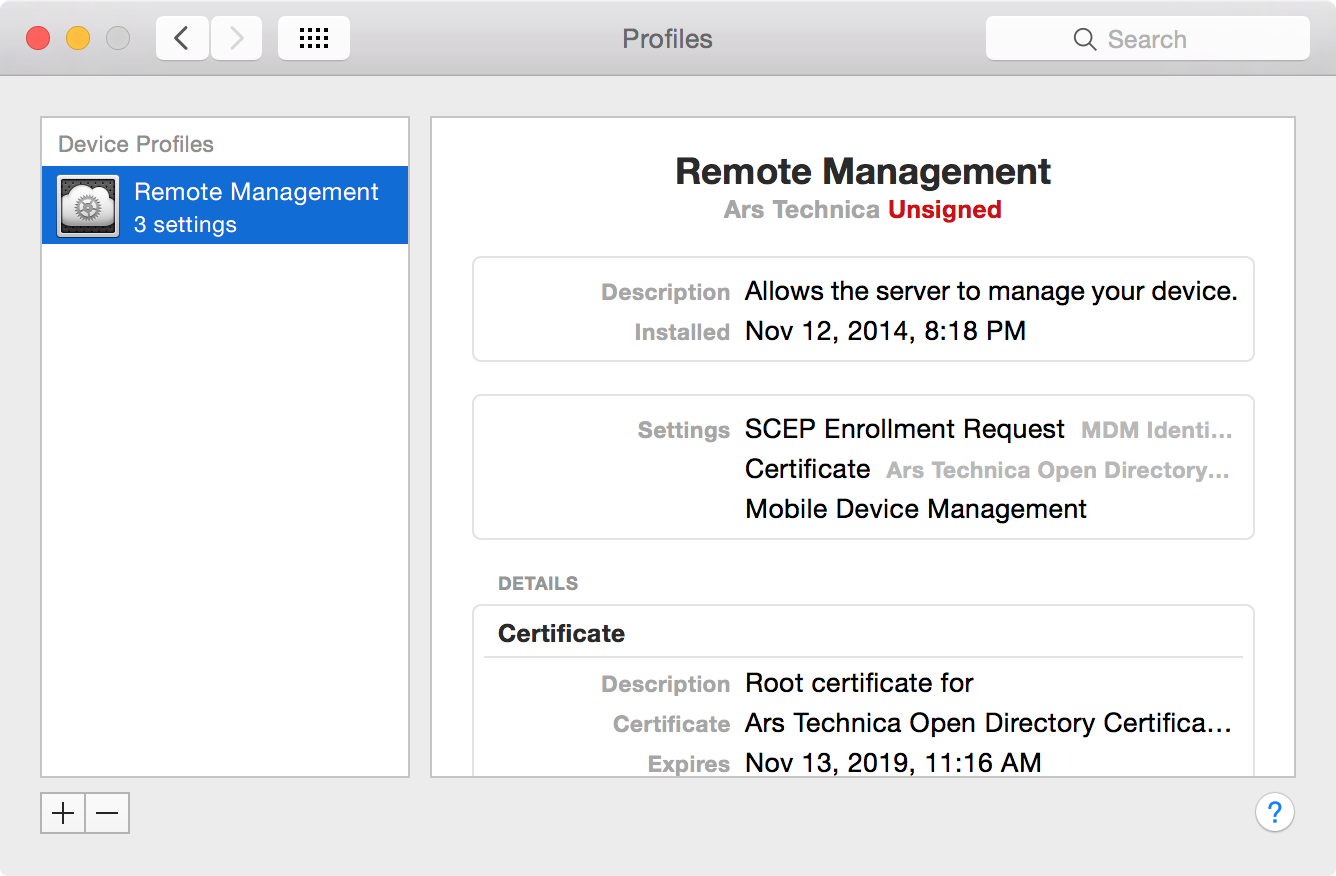
Task: Click the Certificate details section header
Action: click(561, 633)
